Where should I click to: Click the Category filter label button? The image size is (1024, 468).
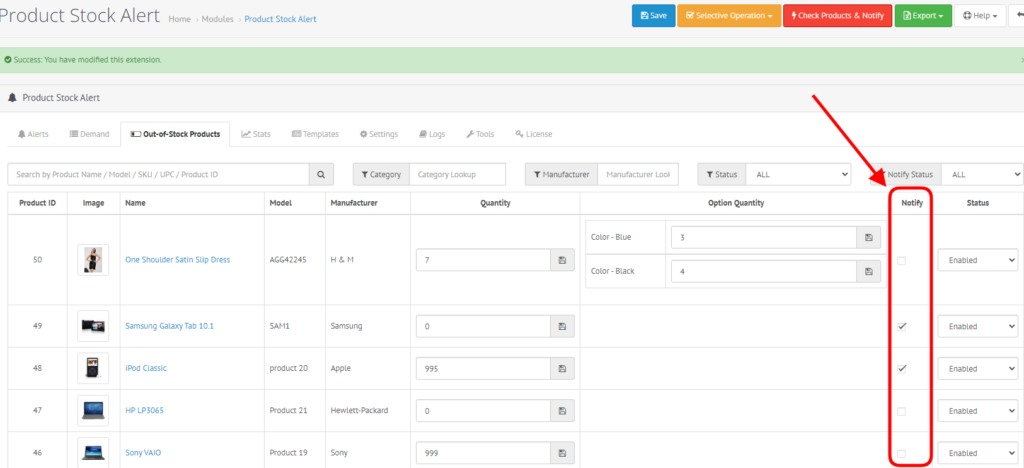[x=381, y=174]
